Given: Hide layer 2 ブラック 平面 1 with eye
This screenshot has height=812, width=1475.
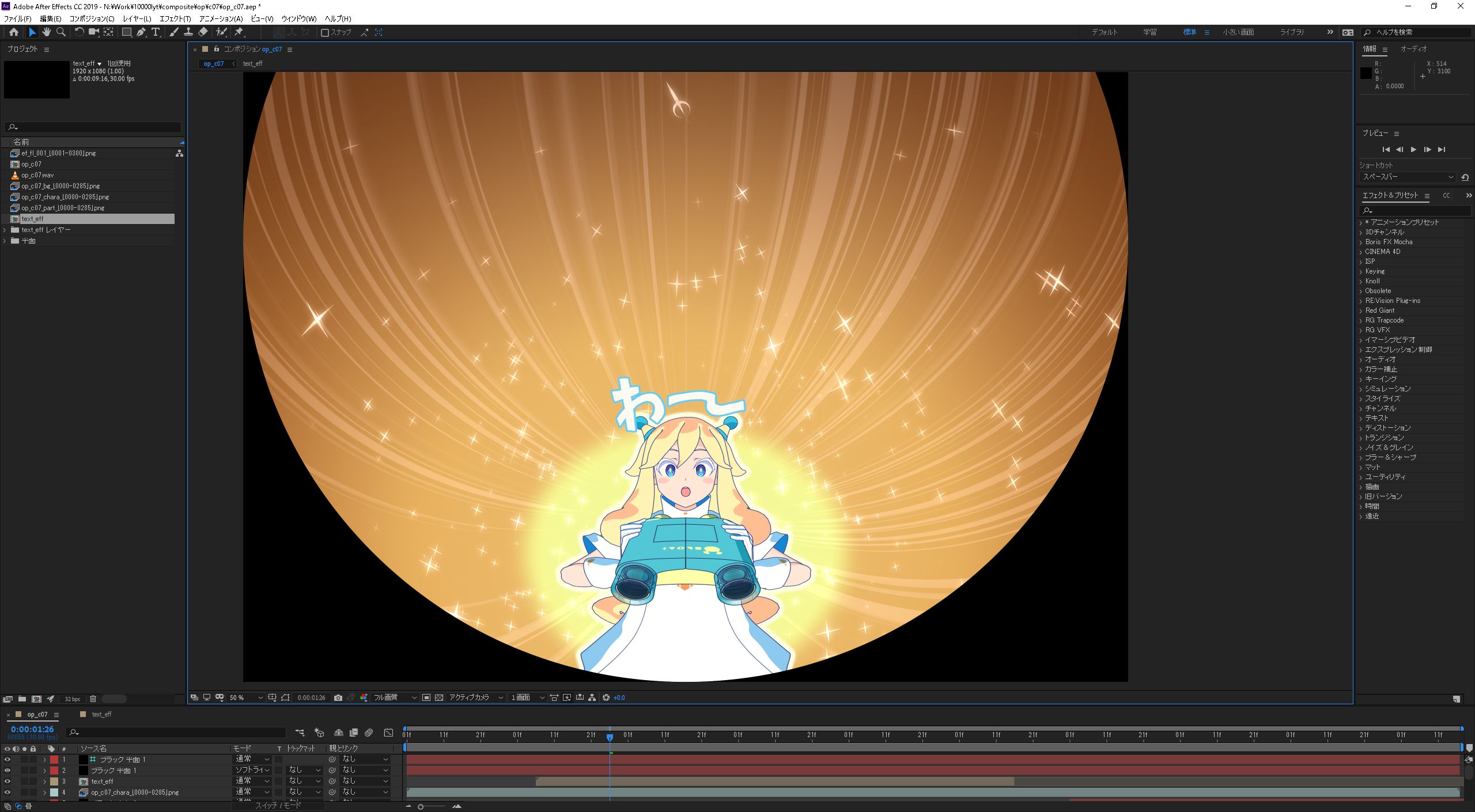Looking at the screenshot, I should coord(7,771).
